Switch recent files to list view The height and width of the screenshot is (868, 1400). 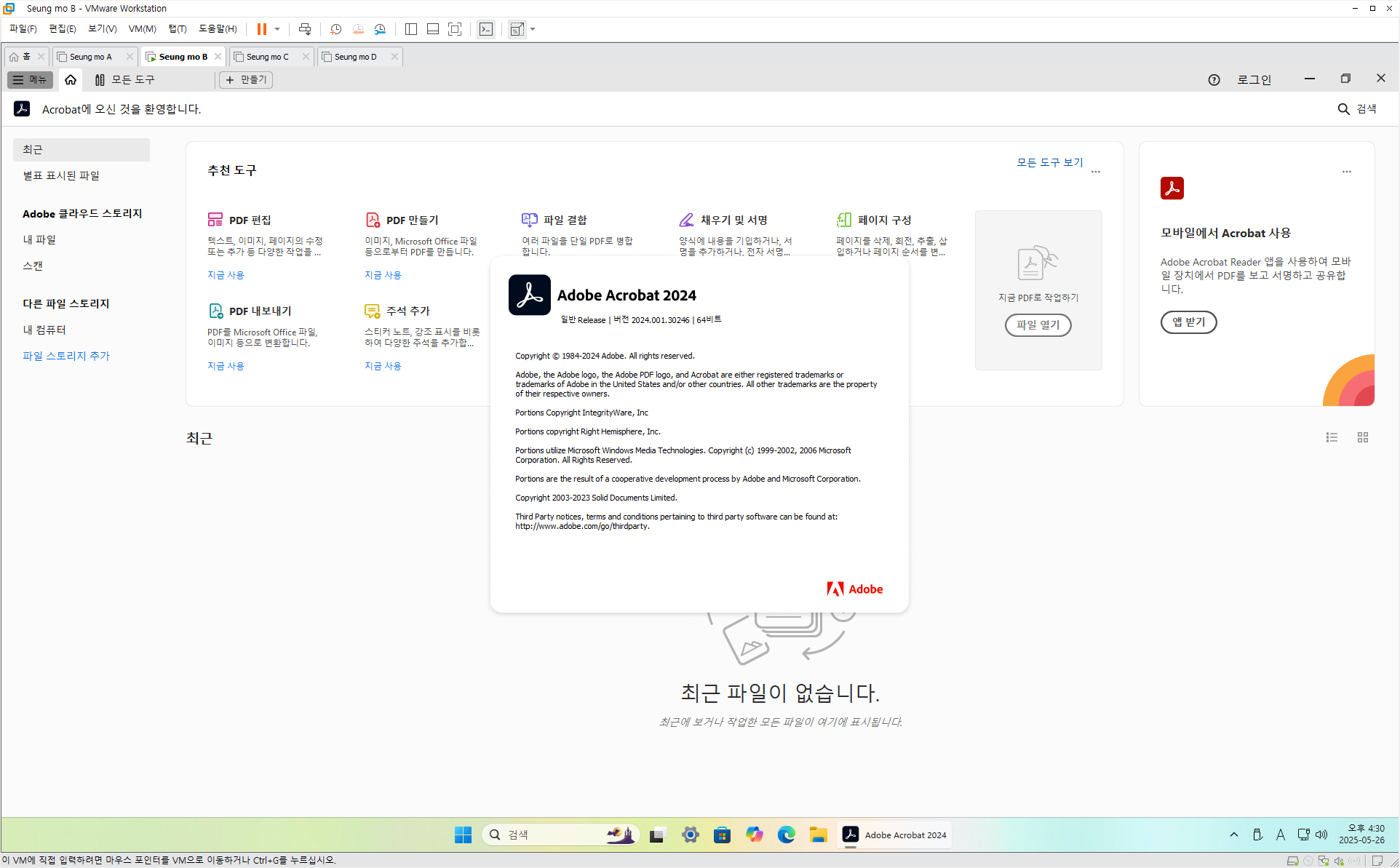tap(1332, 437)
